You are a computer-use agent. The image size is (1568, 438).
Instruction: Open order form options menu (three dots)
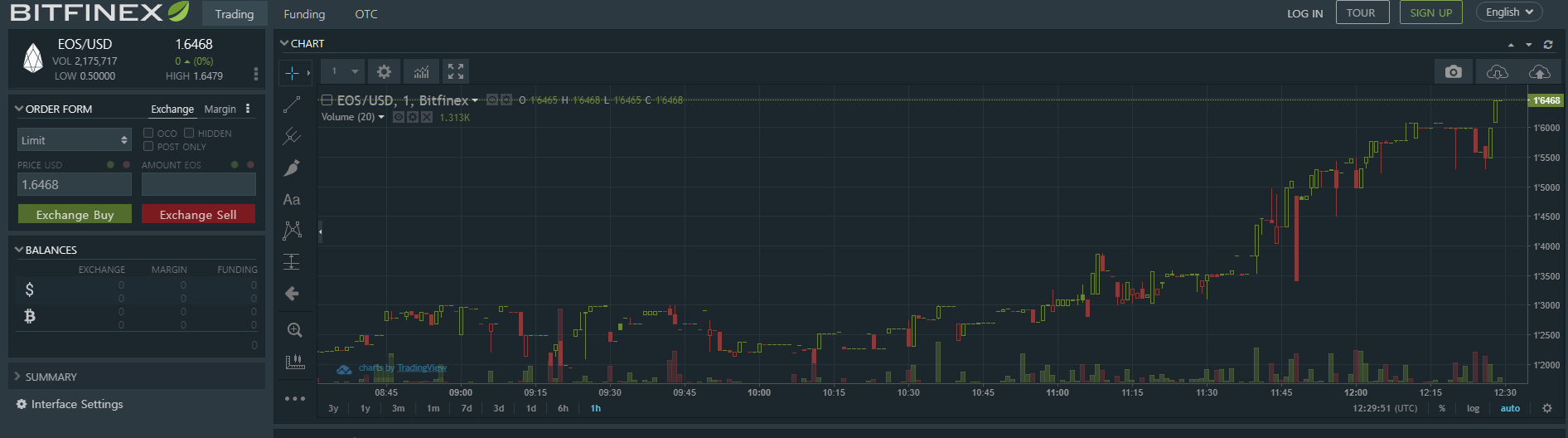[x=248, y=109]
